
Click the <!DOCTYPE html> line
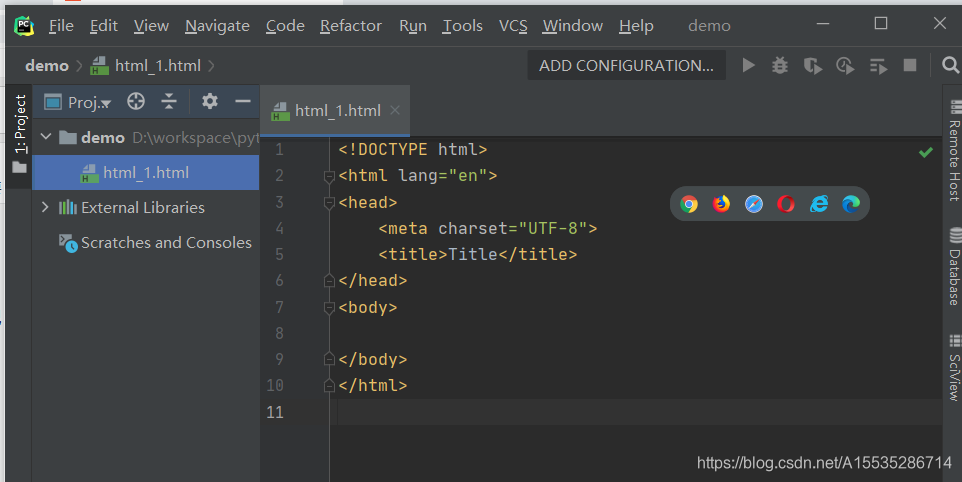(x=413, y=150)
